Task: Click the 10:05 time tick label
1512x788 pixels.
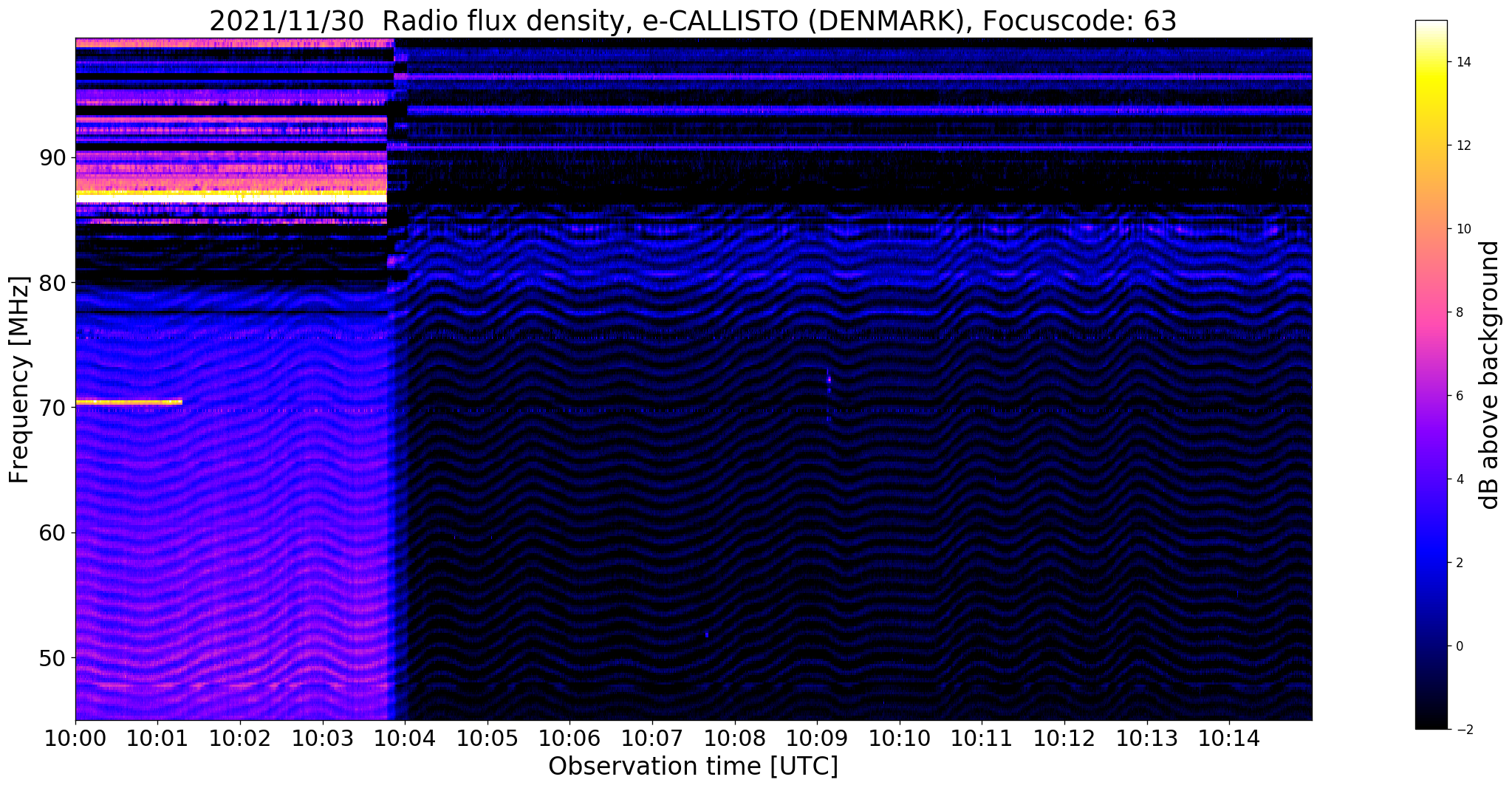Action: (x=488, y=739)
